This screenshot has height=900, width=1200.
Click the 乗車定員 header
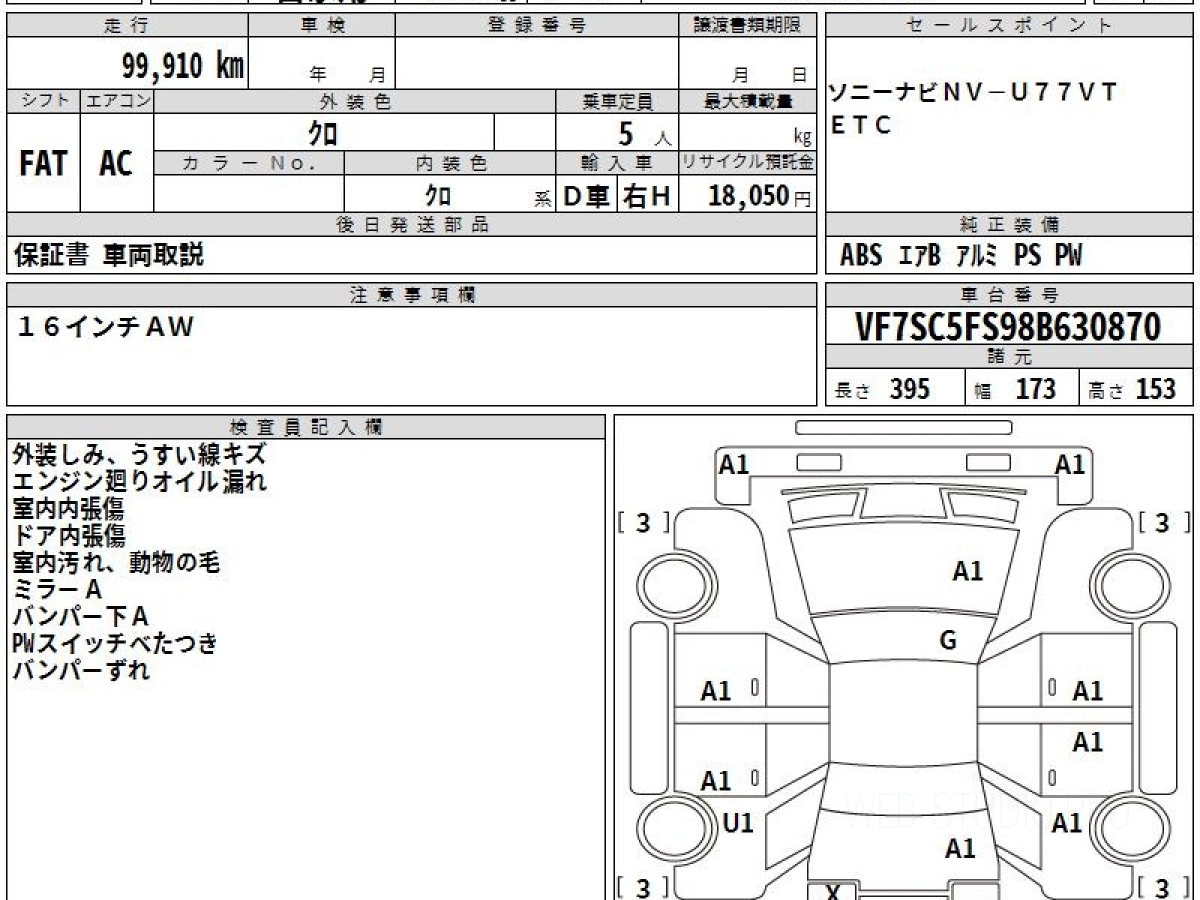[x=617, y=101]
